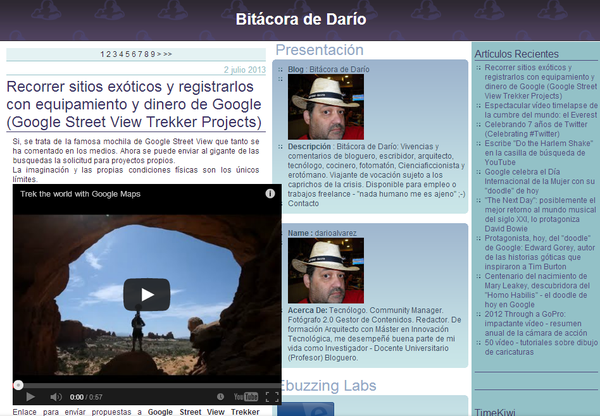Click the blue Ebuzzing widget image
The image size is (600, 416).
tap(306, 409)
